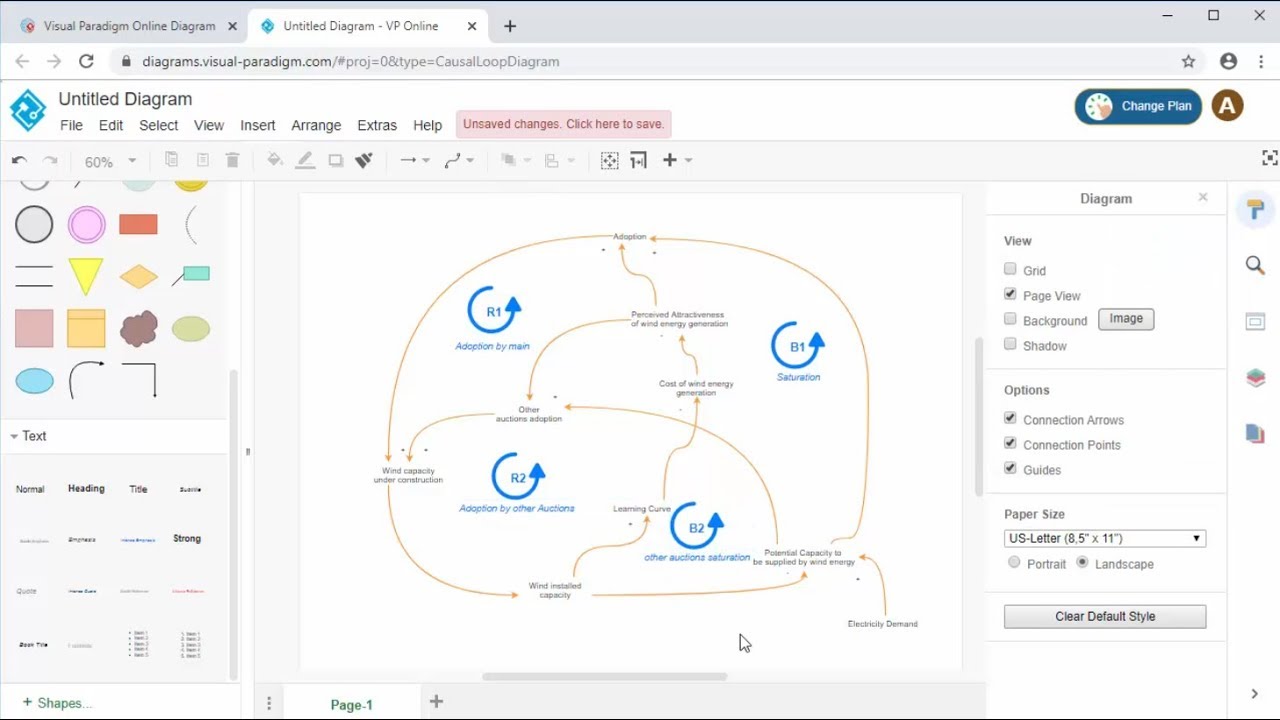Viewport: 1280px width, 720px height.
Task: Open the fill color bucket tool
Action: [275, 160]
